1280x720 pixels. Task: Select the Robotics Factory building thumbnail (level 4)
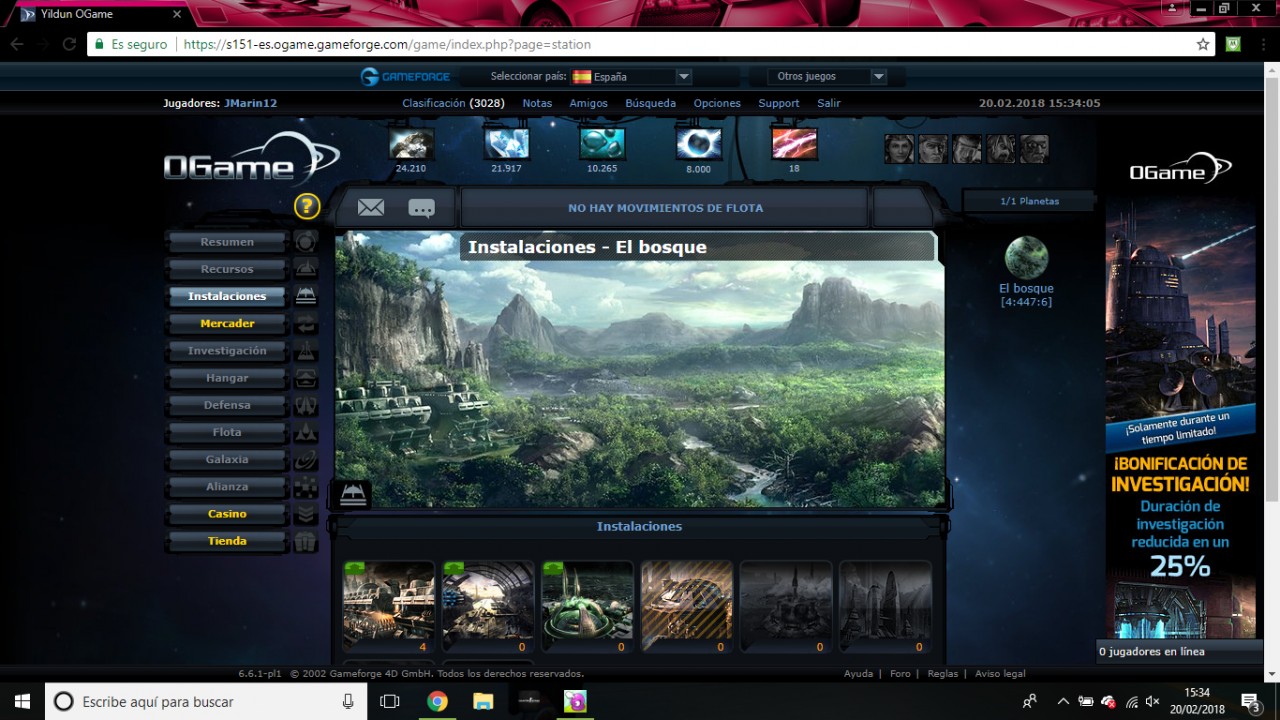click(x=388, y=607)
